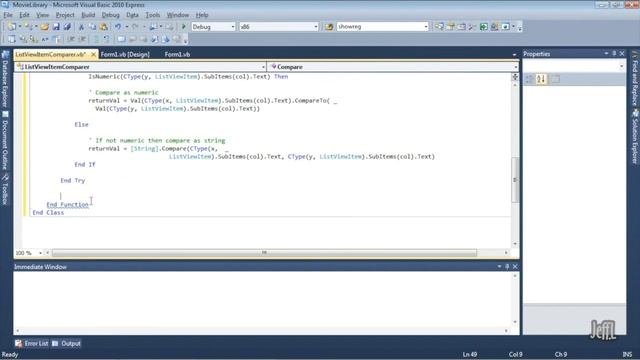Open the Edit menu
Screen dimensions: 640x360
(x=24, y=15)
